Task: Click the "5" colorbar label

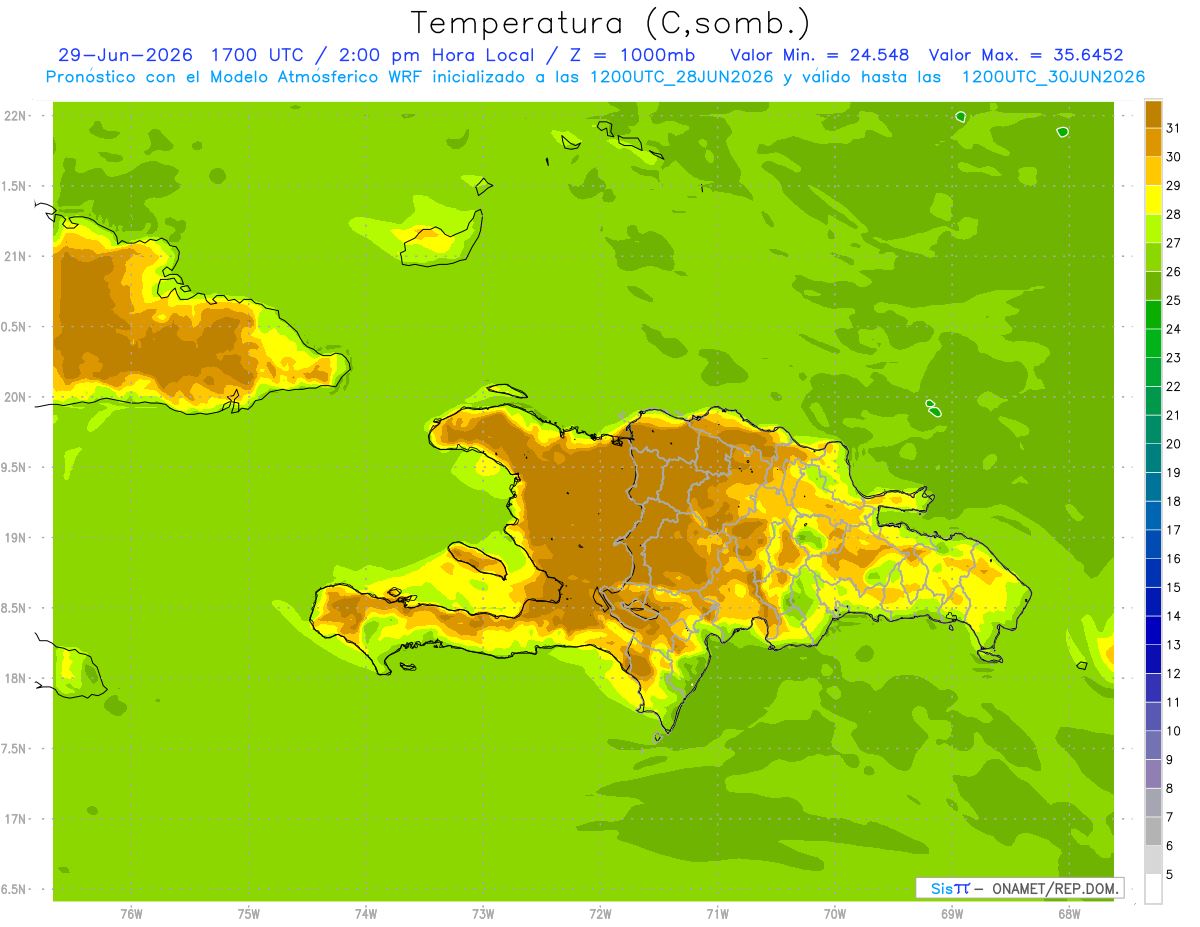Action: click(x=1170, y=875)
